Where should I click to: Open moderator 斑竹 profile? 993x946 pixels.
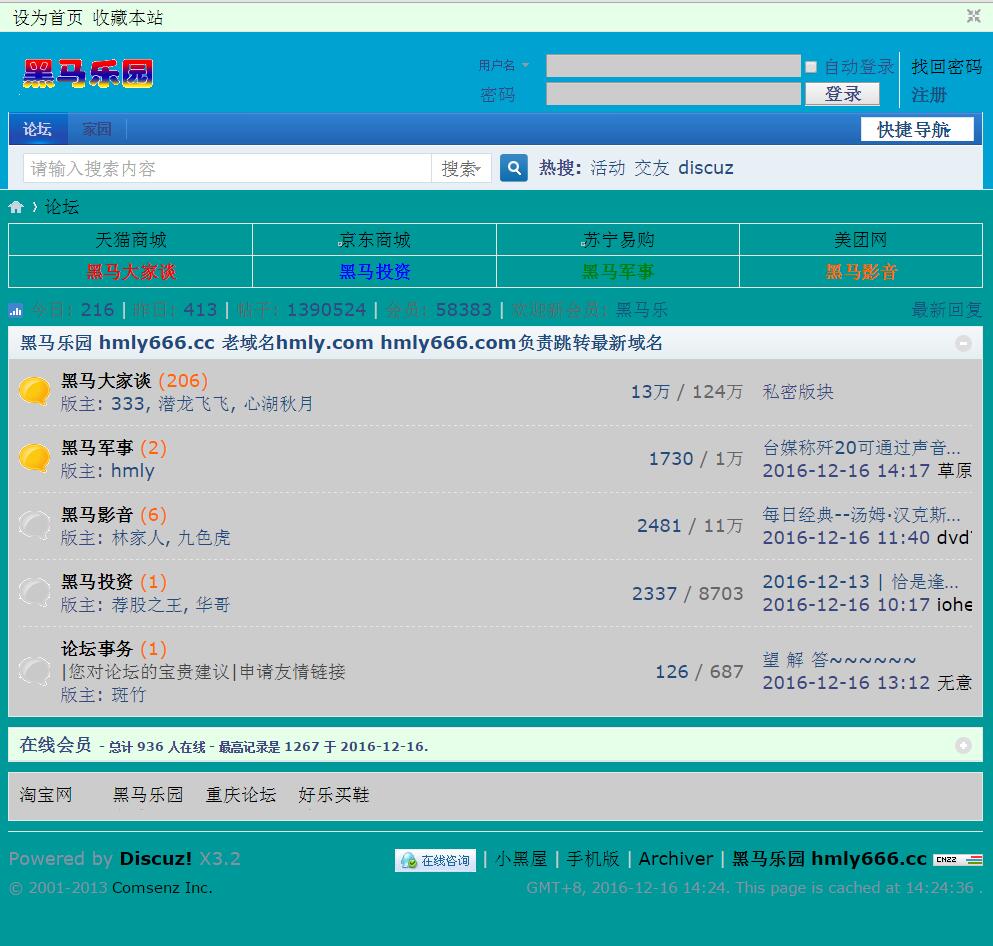(129, 695)
